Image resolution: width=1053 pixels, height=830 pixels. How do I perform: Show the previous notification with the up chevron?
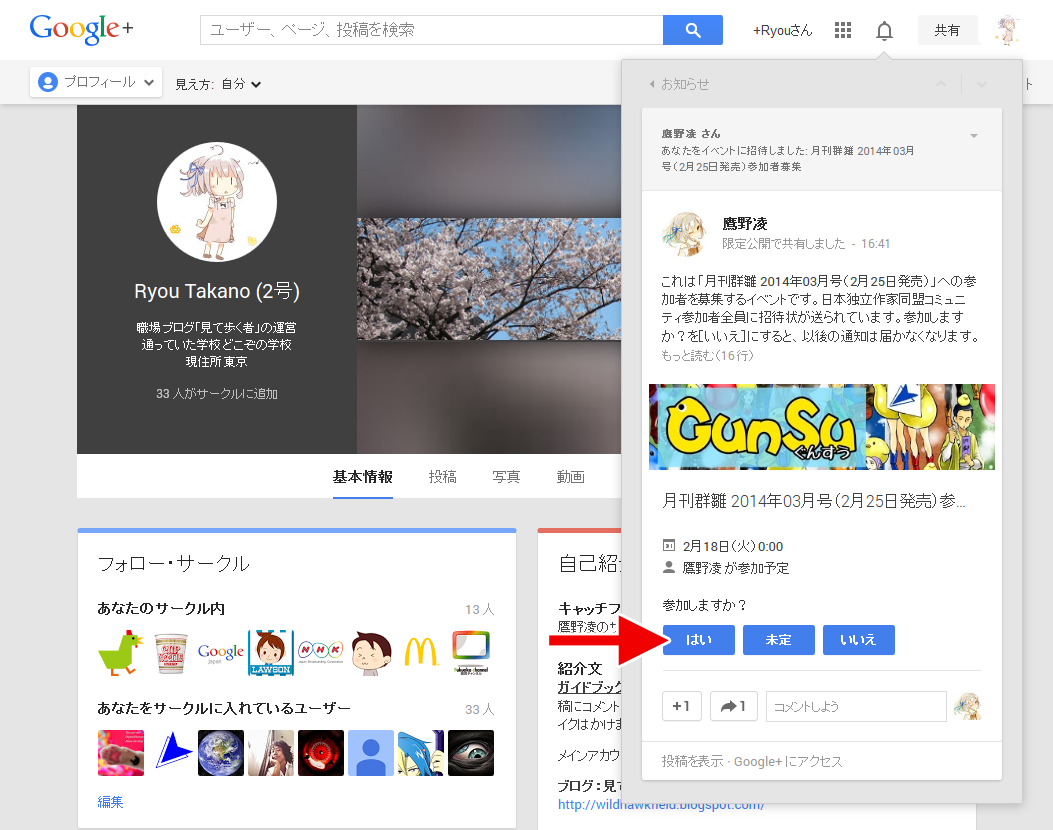pyautogui.click(x=941, y=84)
